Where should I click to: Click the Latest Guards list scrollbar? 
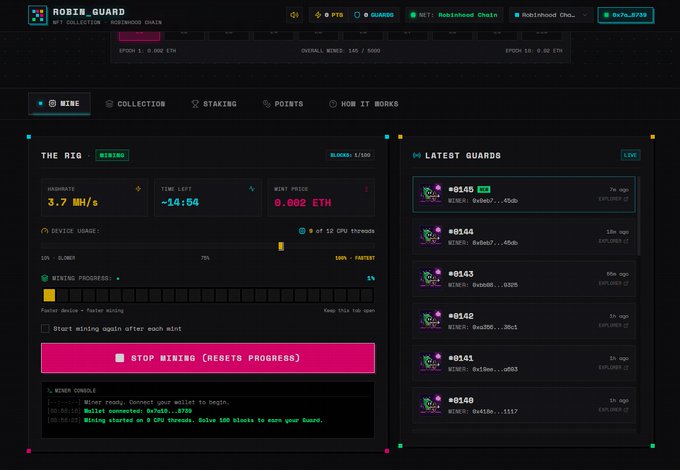(638, 215)
